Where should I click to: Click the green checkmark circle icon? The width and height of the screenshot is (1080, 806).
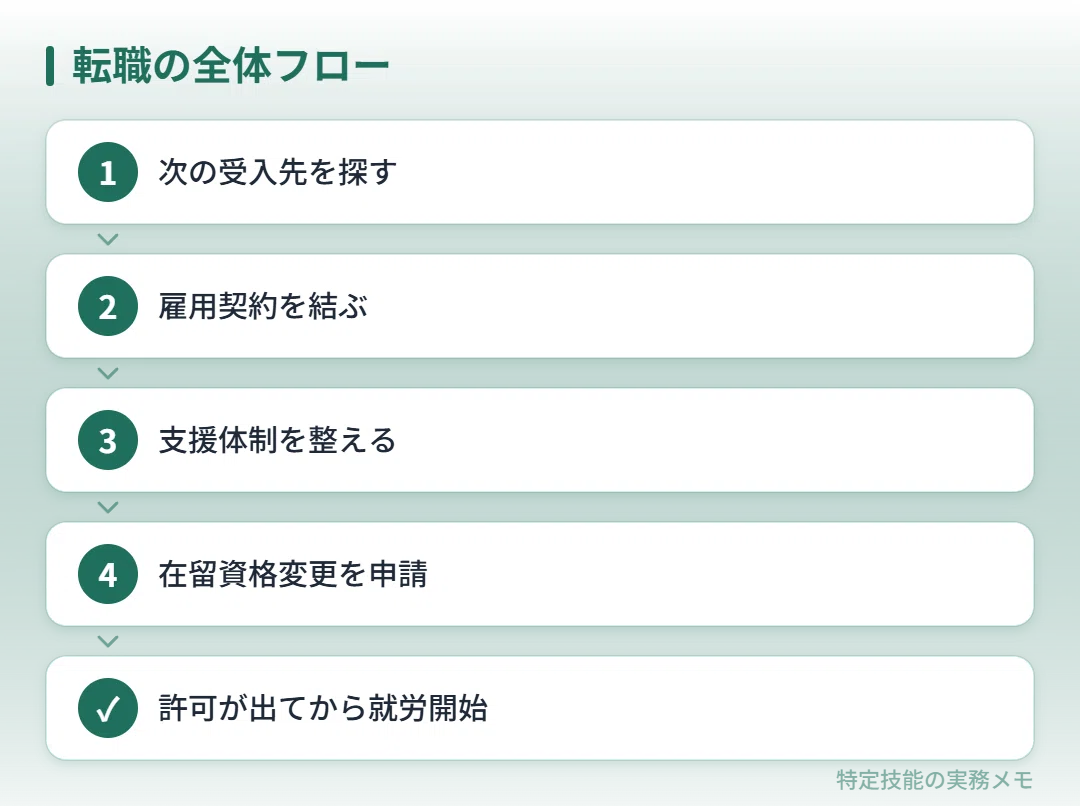[x=108, y=708]
